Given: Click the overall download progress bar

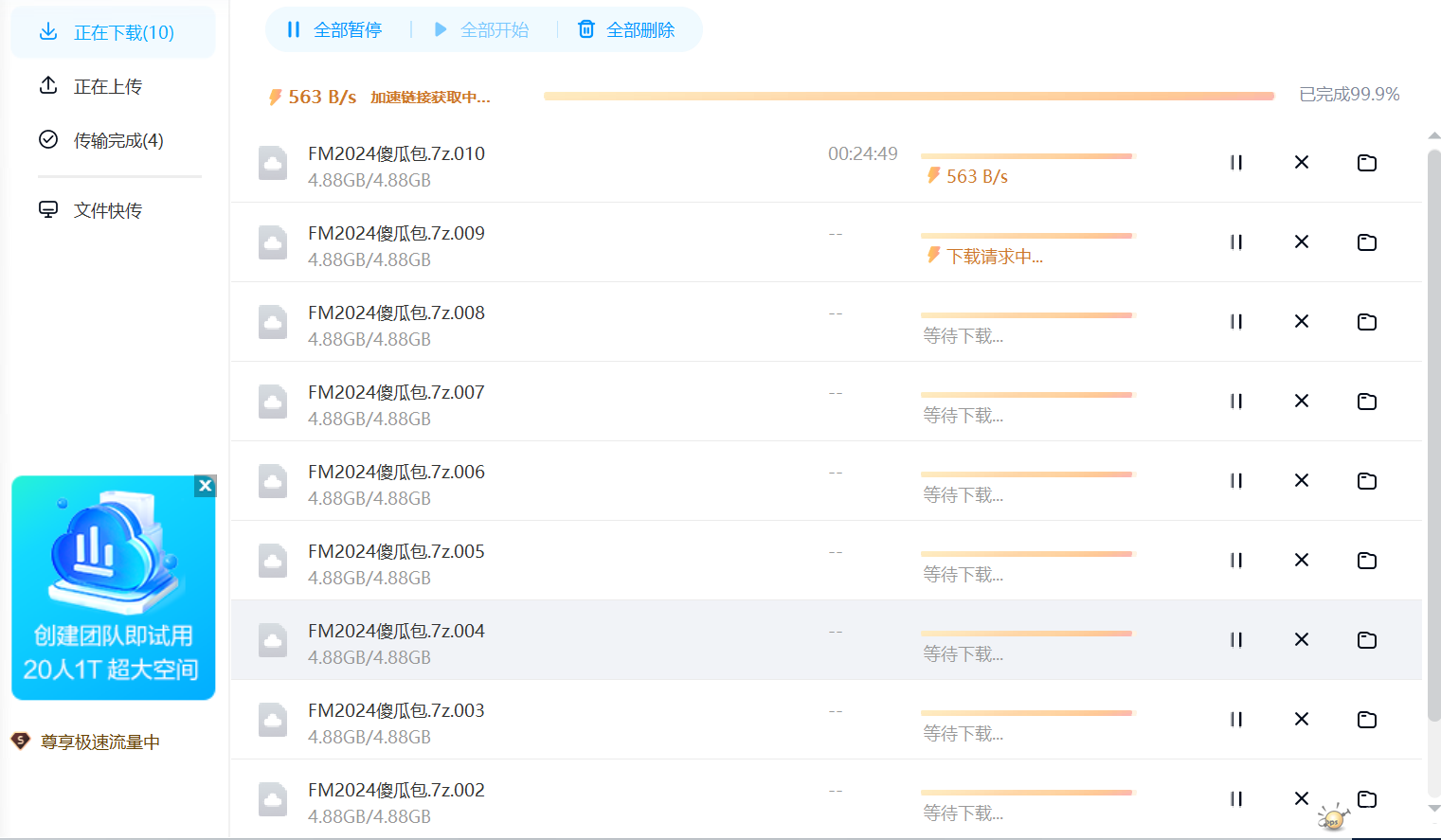Looking at the screenshot, I should 908,96.
